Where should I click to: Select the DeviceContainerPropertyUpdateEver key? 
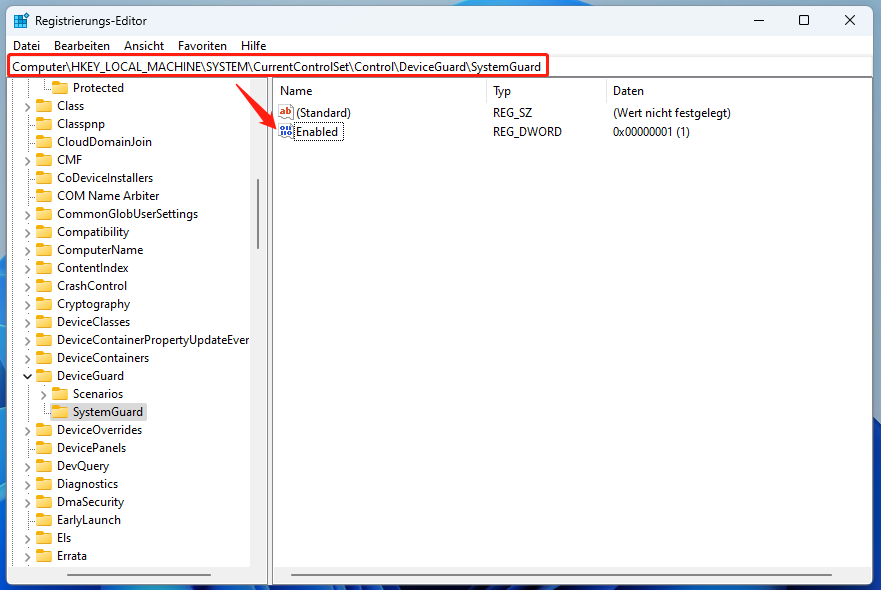(153, 340)
